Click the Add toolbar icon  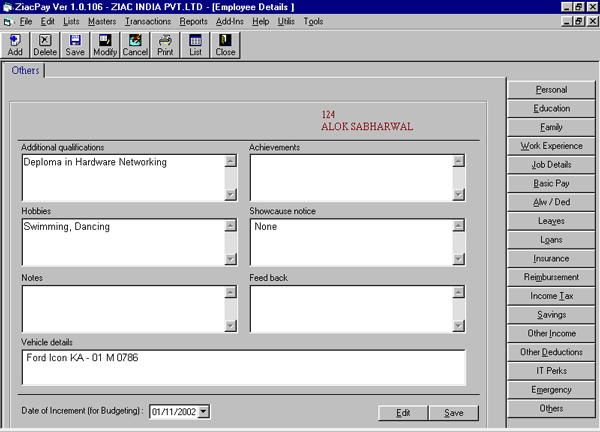tap(15, 45)
